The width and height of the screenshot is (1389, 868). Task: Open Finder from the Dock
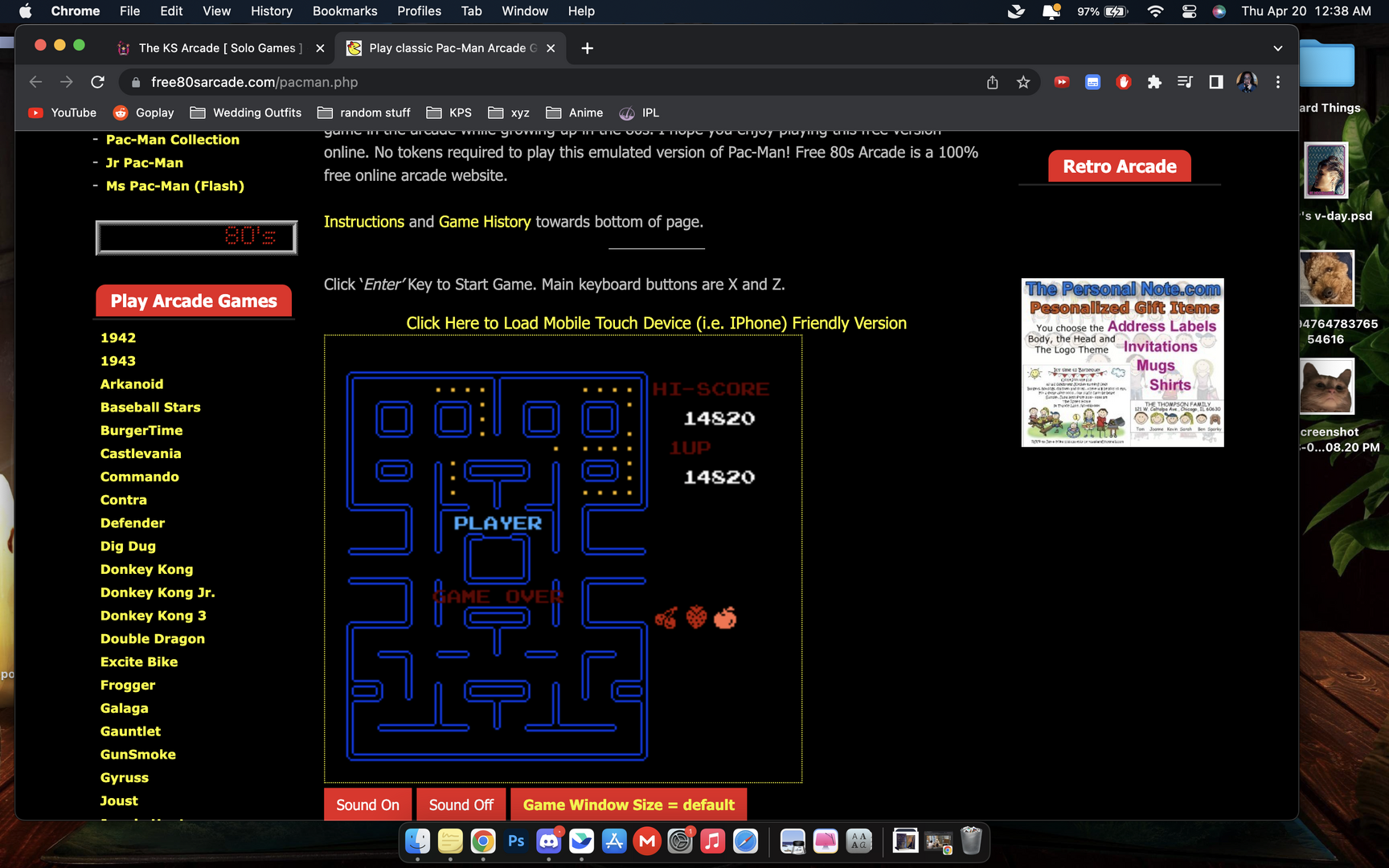coord(417,841)
